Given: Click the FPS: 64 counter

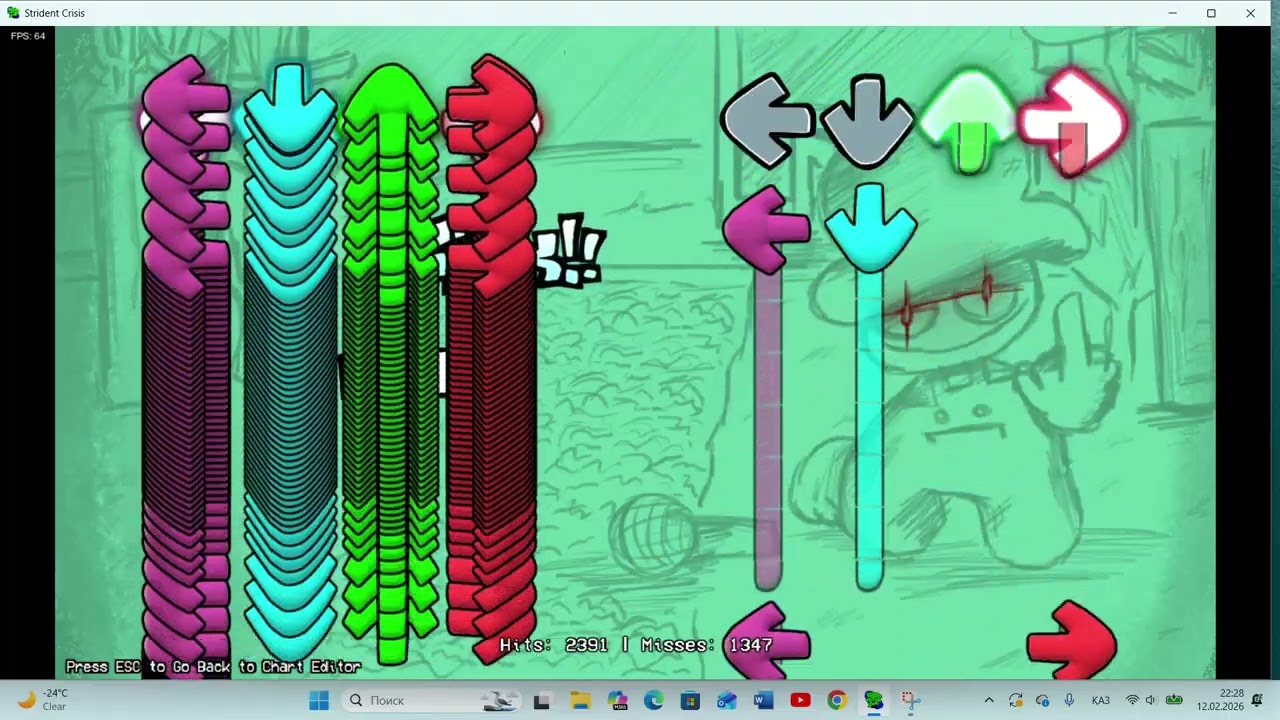Looking at the screenshot, I should point(28,36).
